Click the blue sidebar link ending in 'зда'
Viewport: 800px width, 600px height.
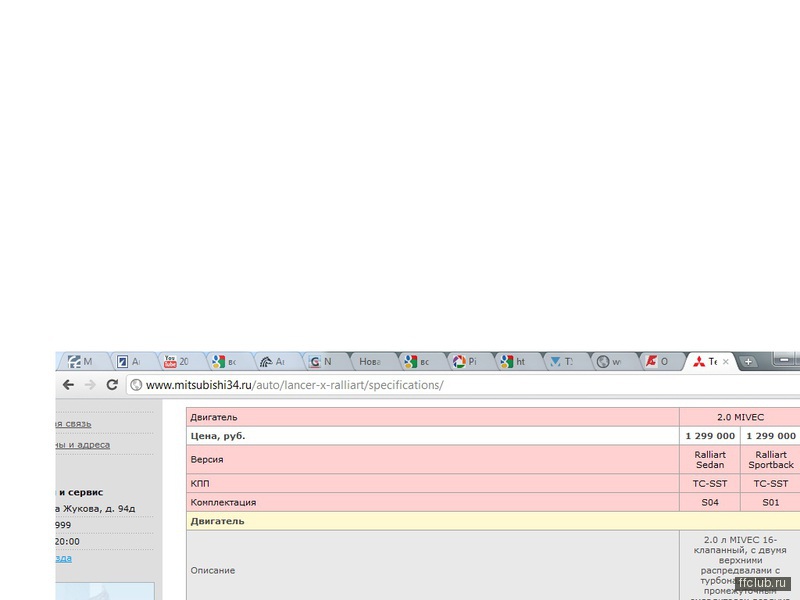coord(64,558)
